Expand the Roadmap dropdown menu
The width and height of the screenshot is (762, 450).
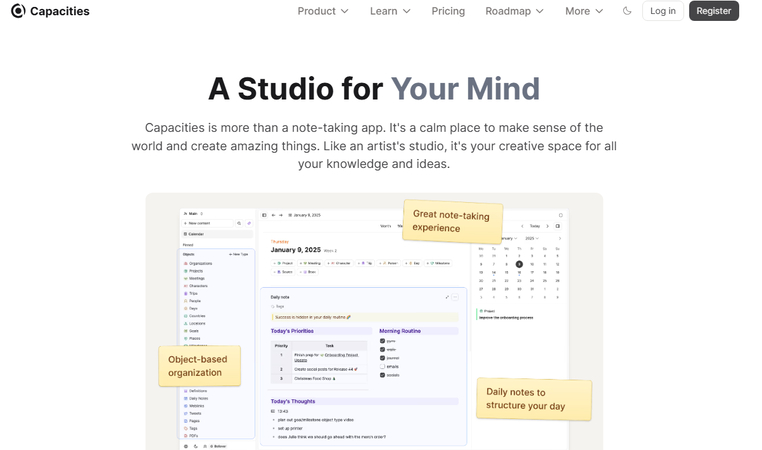(514, 11)
